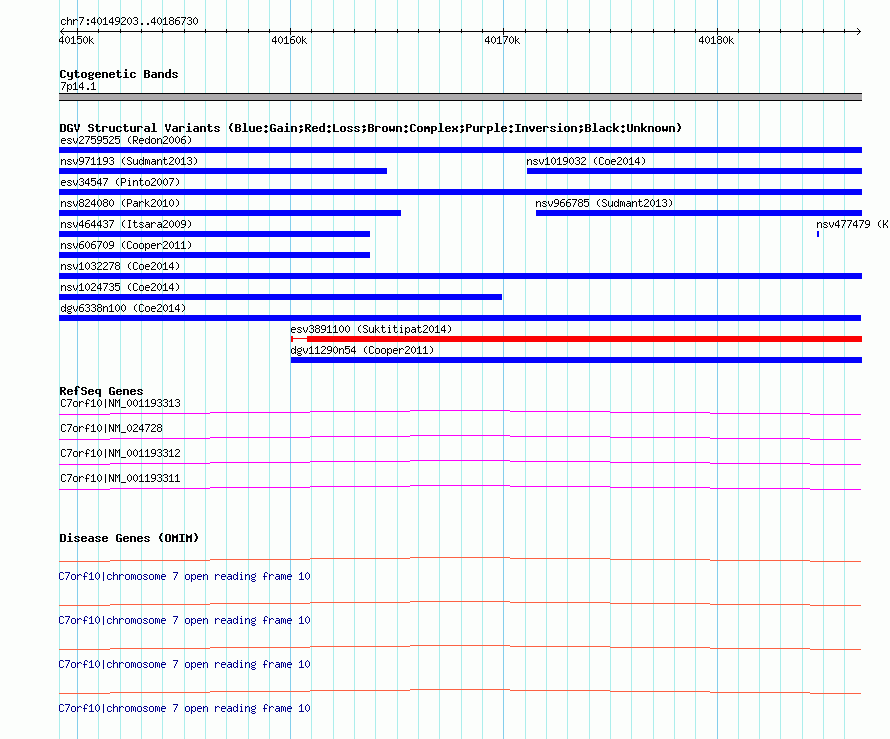Screen dimensions: 890x739
Task: Select nsv464437 (Itsara2009) variant
Action: (215, 234)
